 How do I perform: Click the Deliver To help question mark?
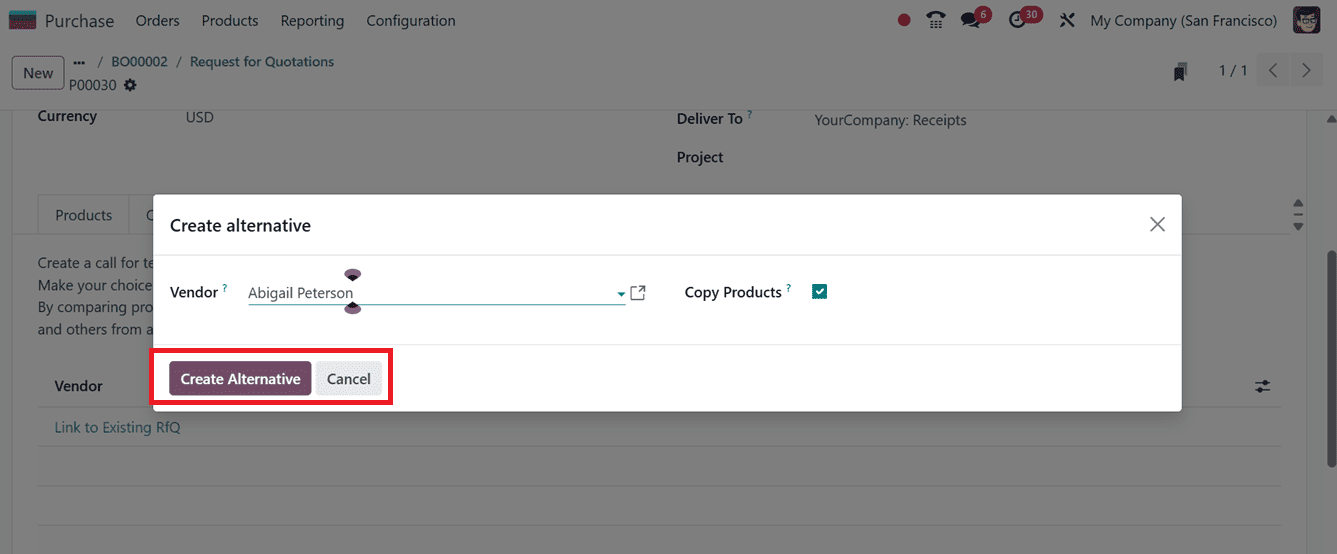point(750,114)
